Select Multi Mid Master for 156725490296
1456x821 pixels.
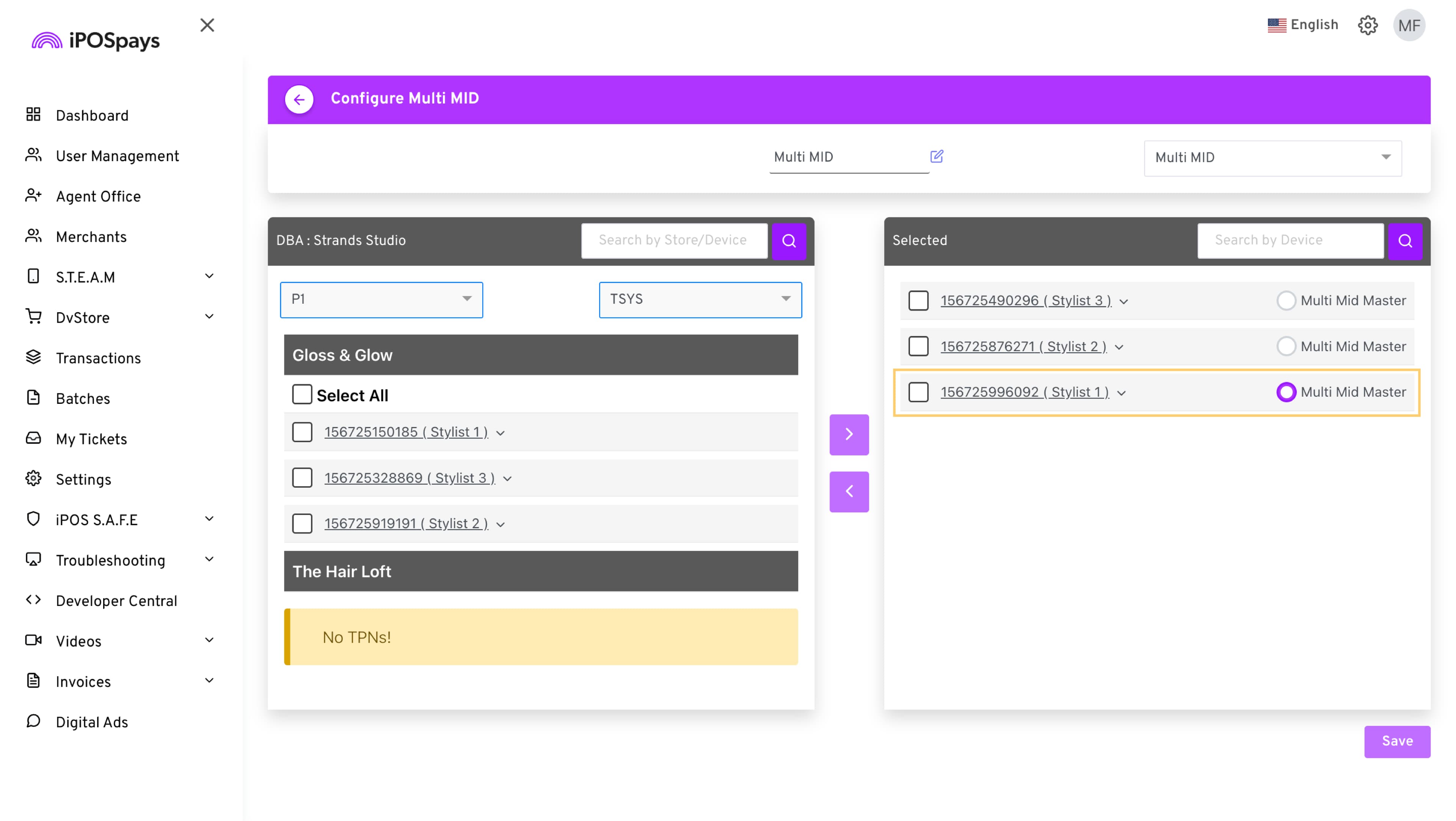tap(1286, 300)
